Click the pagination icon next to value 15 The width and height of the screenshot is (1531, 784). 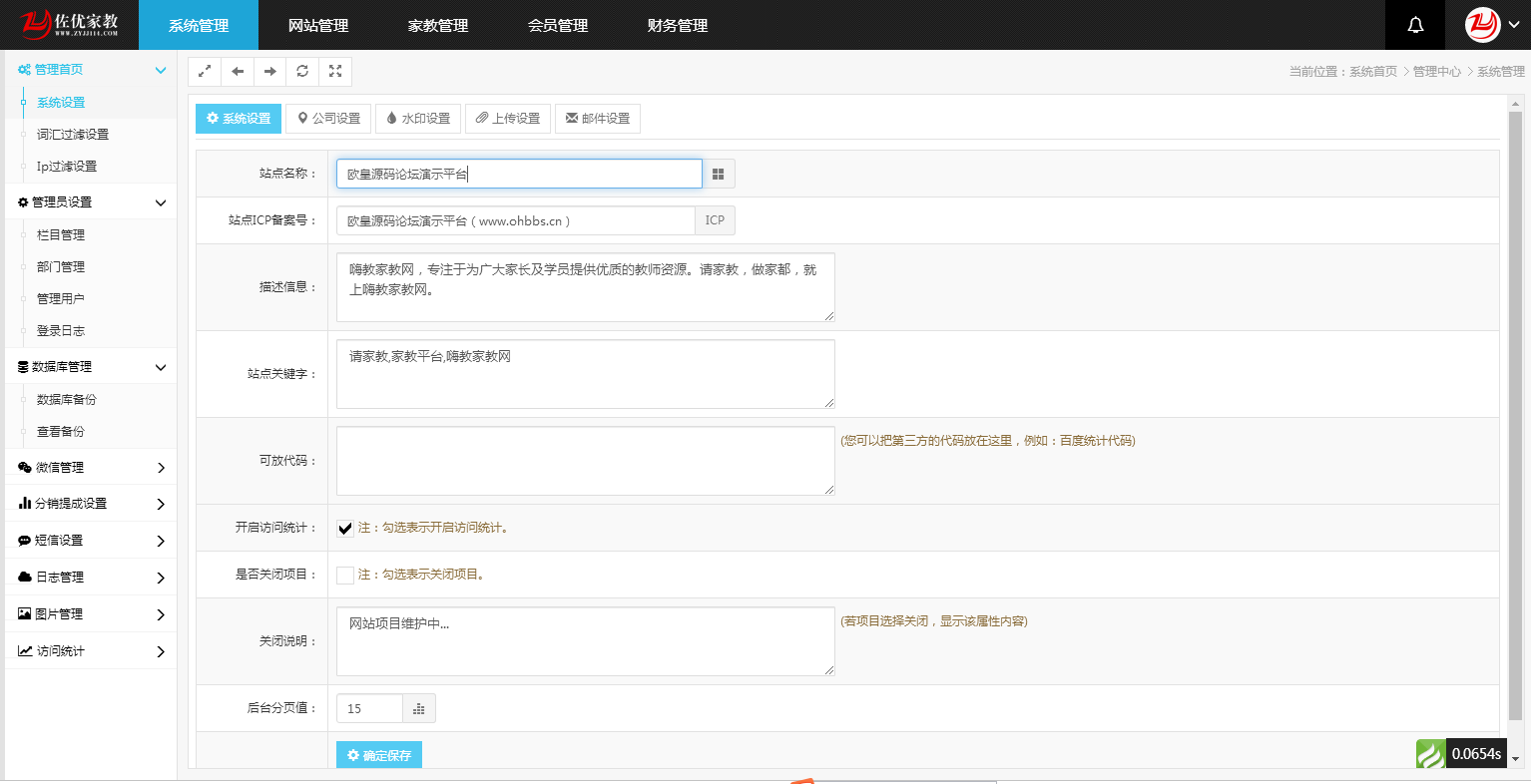418,707
